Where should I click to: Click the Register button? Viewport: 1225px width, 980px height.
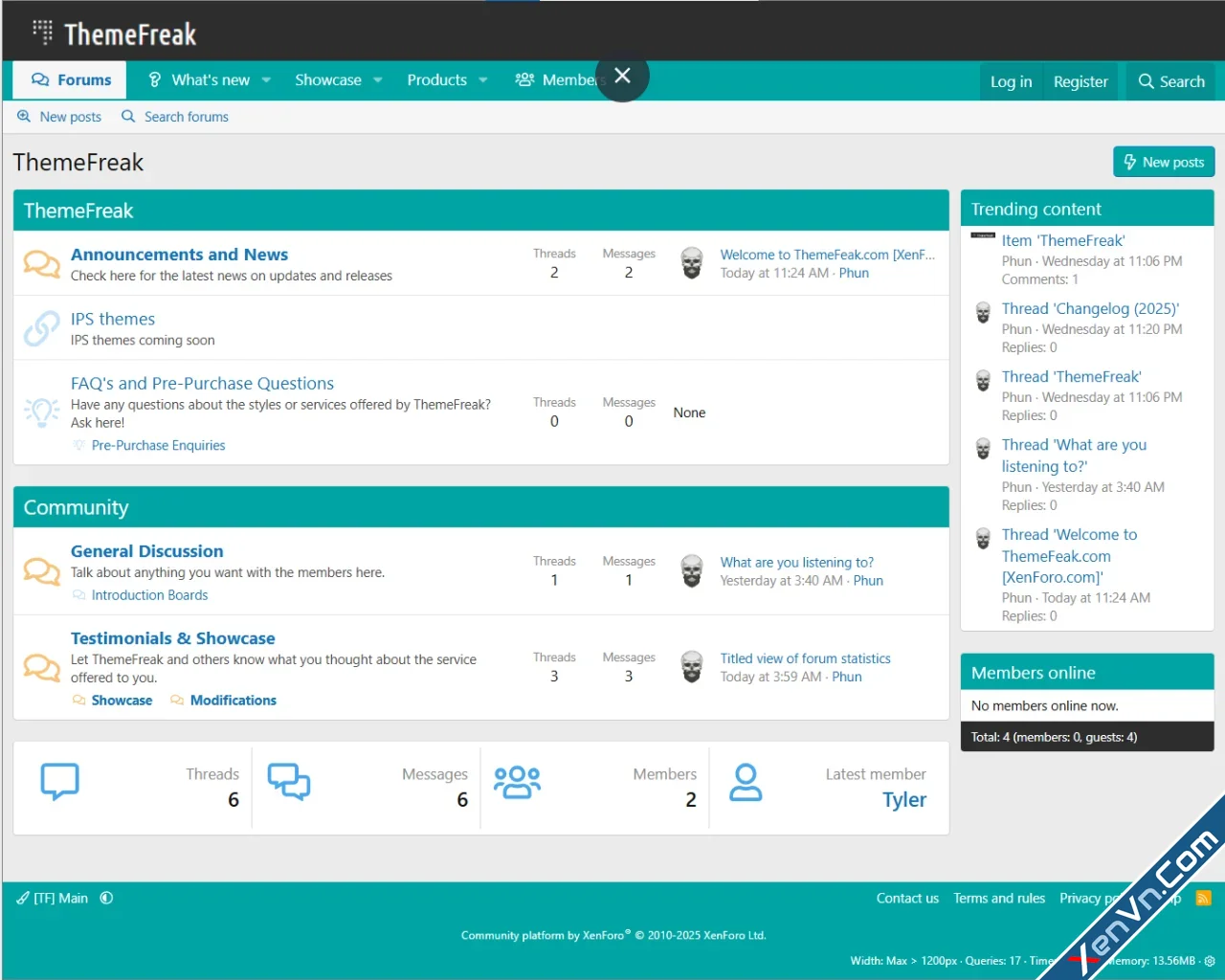tap(1080, 82)
